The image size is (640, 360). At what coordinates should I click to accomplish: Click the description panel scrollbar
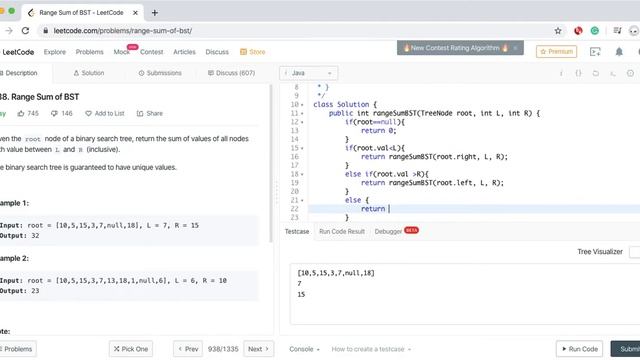tap(270, 163)
